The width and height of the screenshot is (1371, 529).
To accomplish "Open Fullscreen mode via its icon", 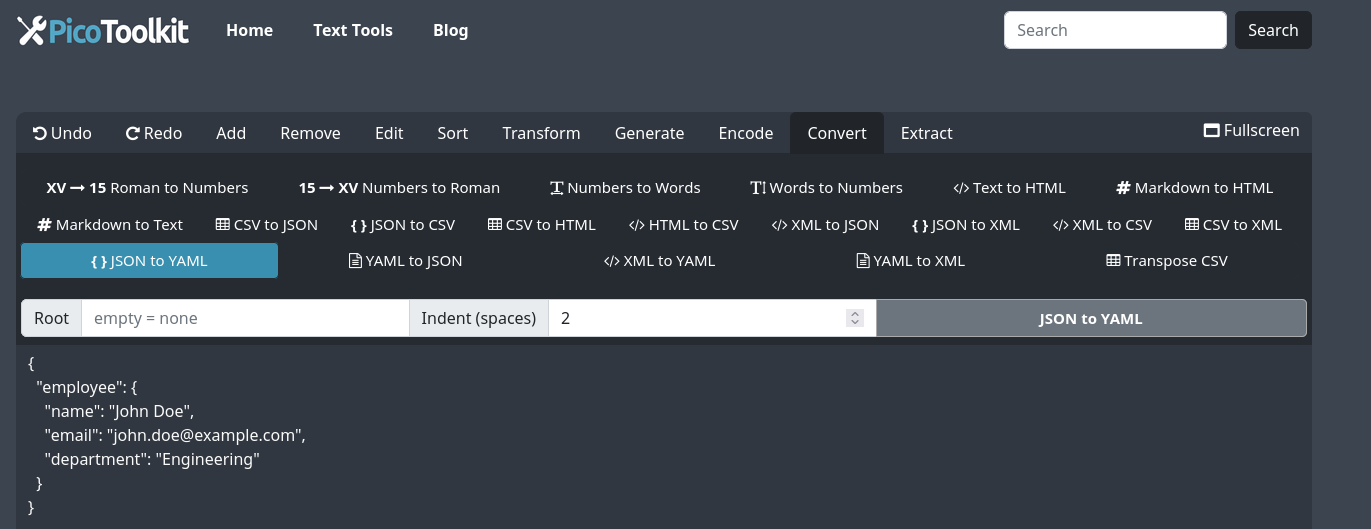I will [x=1211, y=131].
